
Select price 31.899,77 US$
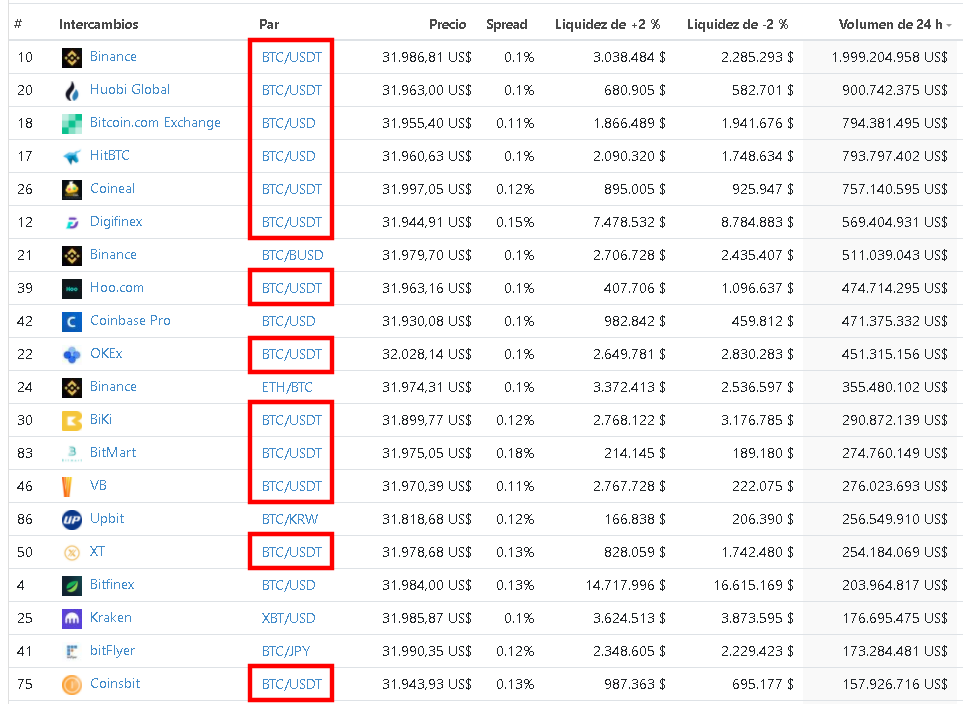click(427, 421)
